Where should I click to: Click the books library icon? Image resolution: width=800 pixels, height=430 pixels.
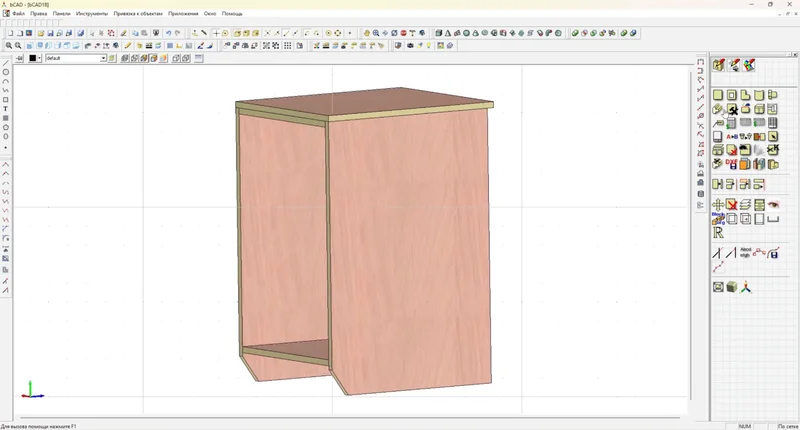click(x=759, y=164)
